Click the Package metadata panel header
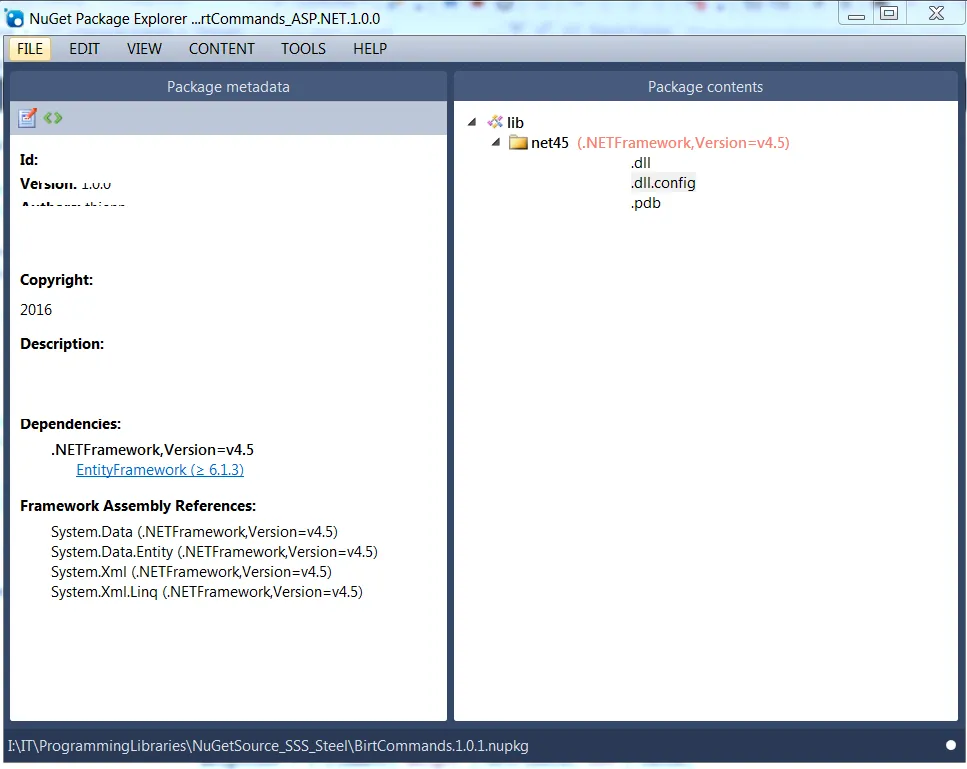 coord(228,87)
